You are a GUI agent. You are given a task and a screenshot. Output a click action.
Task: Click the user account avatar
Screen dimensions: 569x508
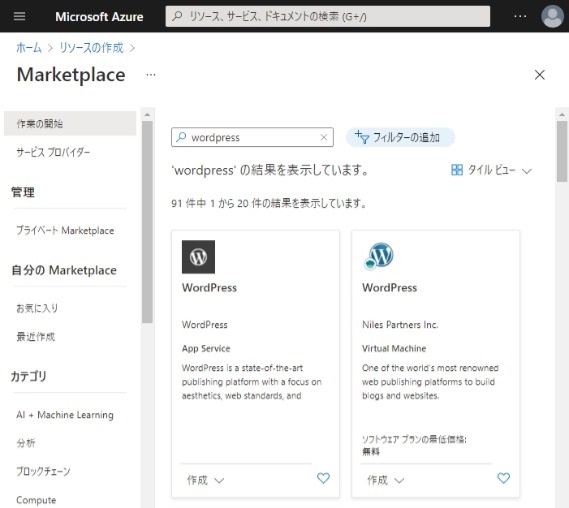coord(552,16)
